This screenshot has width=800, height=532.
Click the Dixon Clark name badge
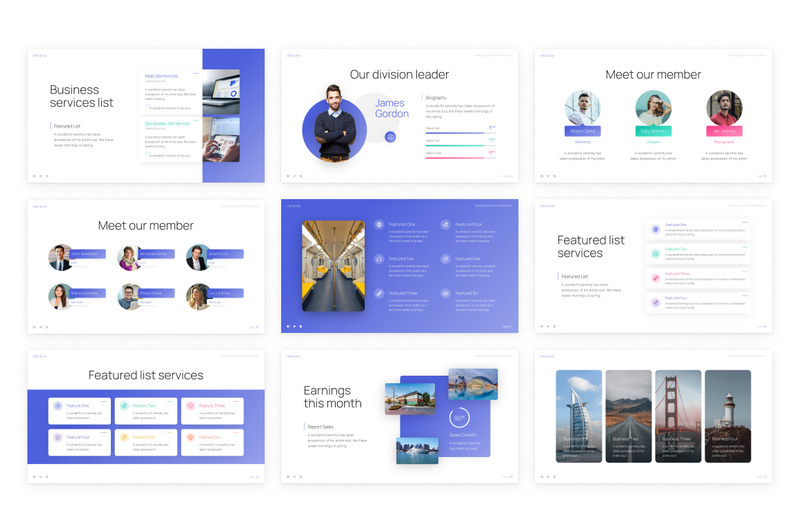pos(156,293)
